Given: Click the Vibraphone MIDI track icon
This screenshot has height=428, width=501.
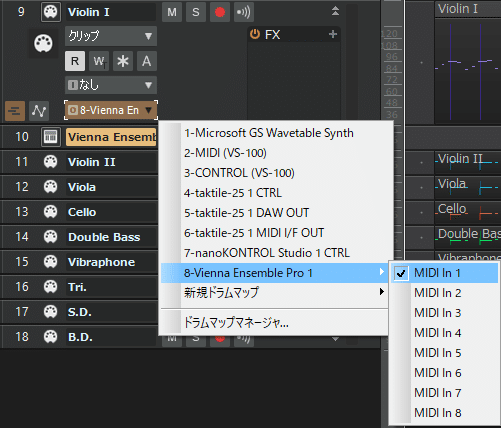Looking at the screenshot, I should (x=51, y=262).
